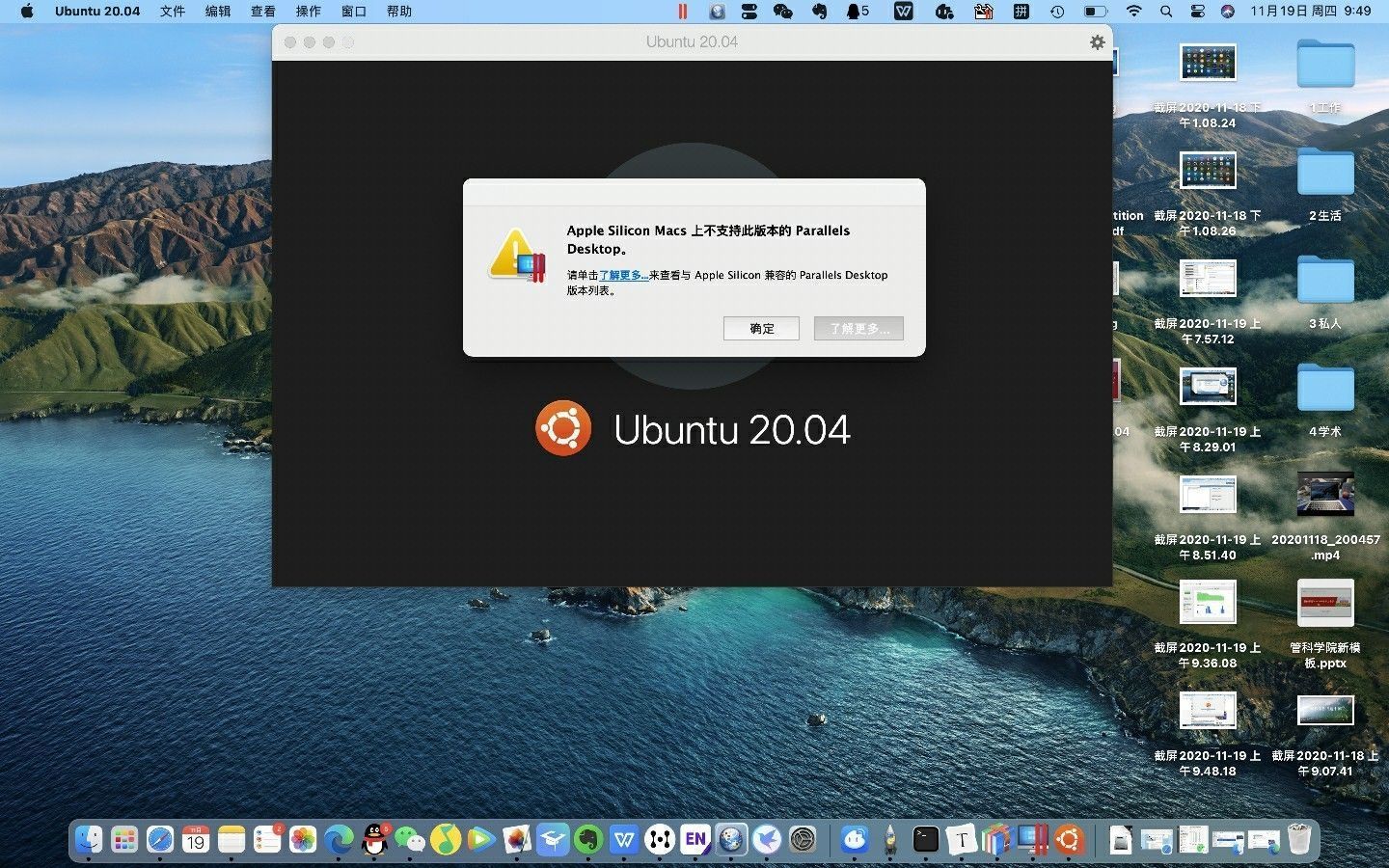
Task: Click the Wi-Fi icon in the menu bar
Action: coord(1134,12)
